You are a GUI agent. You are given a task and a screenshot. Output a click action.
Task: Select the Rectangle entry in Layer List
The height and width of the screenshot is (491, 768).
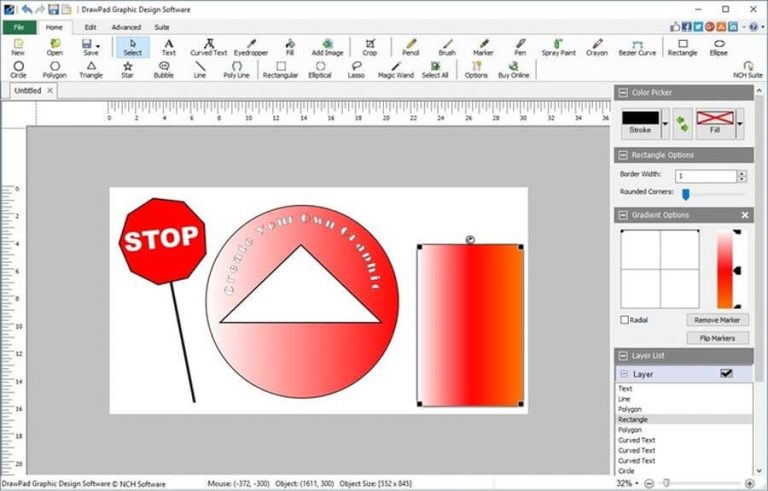(683, 419)
